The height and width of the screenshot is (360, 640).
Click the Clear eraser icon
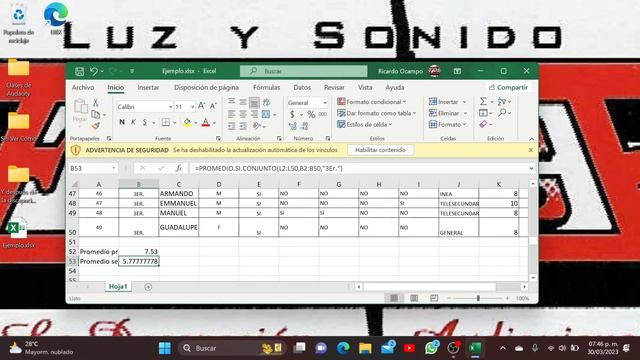[483, 124]
